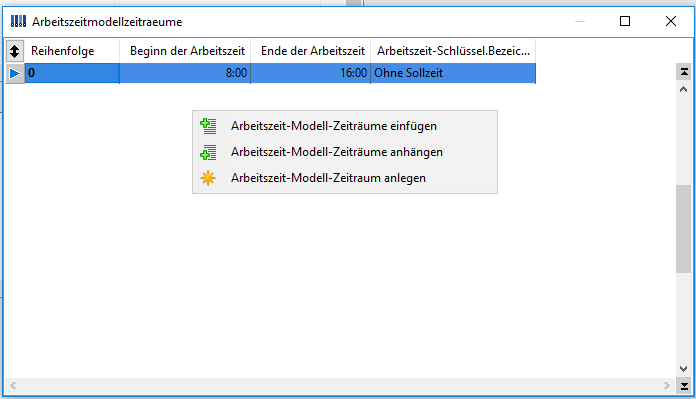Click the vertical scrollbar thumb

tap(684, 229)
